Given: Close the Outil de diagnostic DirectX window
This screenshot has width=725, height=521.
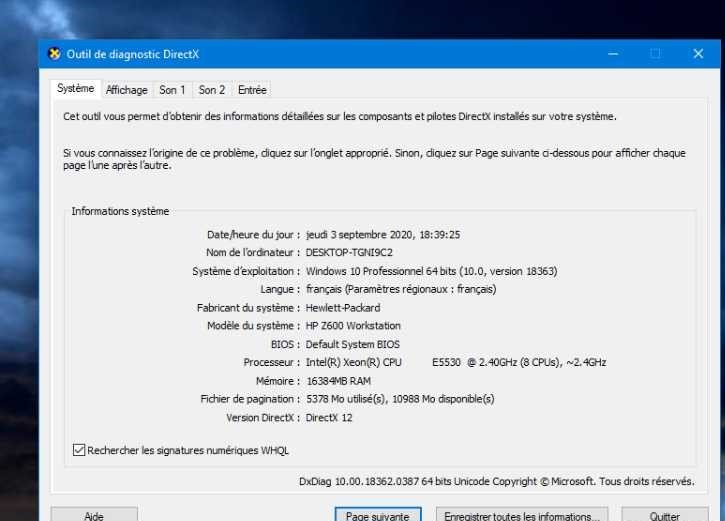Looking at the screenshot, I should [698, 54].
